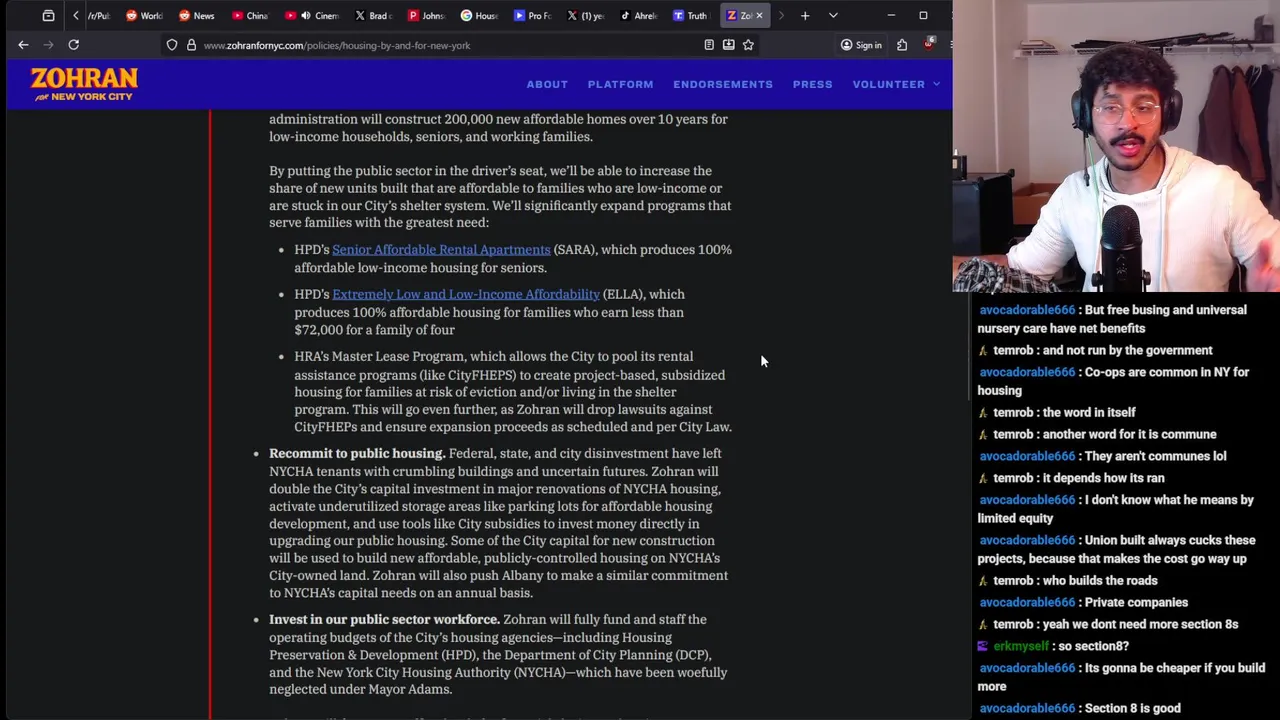Go forward using the browser forward arrow
Image resolution: width=1280 pixels, height=720 pixels.
click(48, 45)
